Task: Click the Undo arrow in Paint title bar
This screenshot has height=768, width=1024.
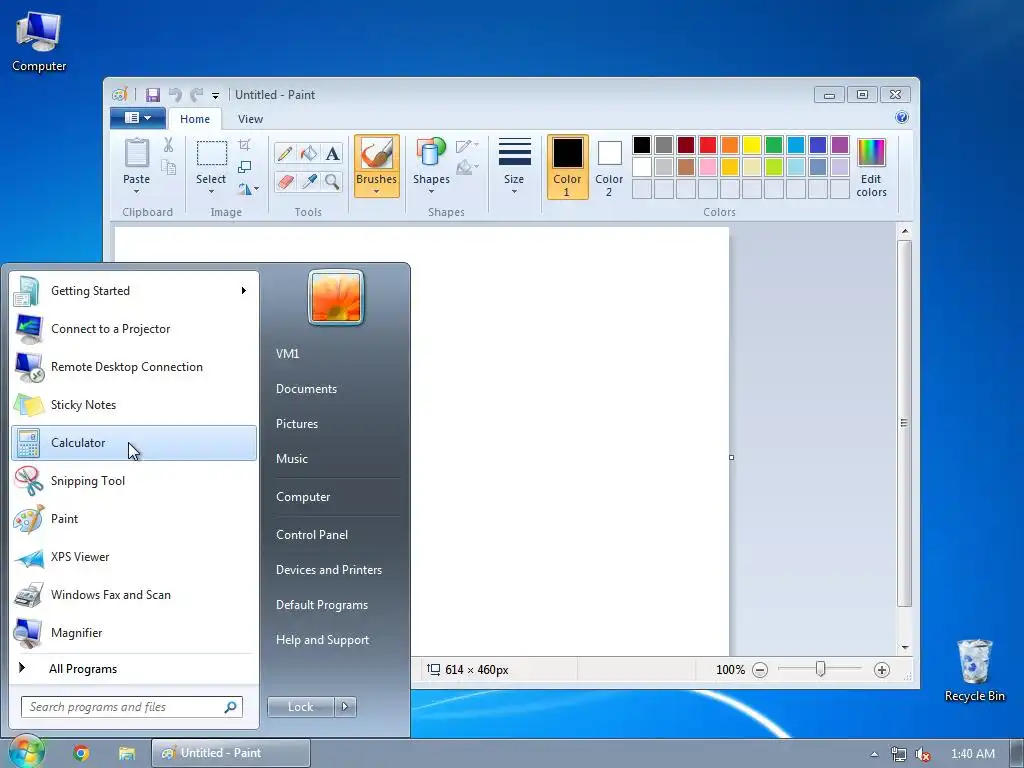Action: pos(174,95)
